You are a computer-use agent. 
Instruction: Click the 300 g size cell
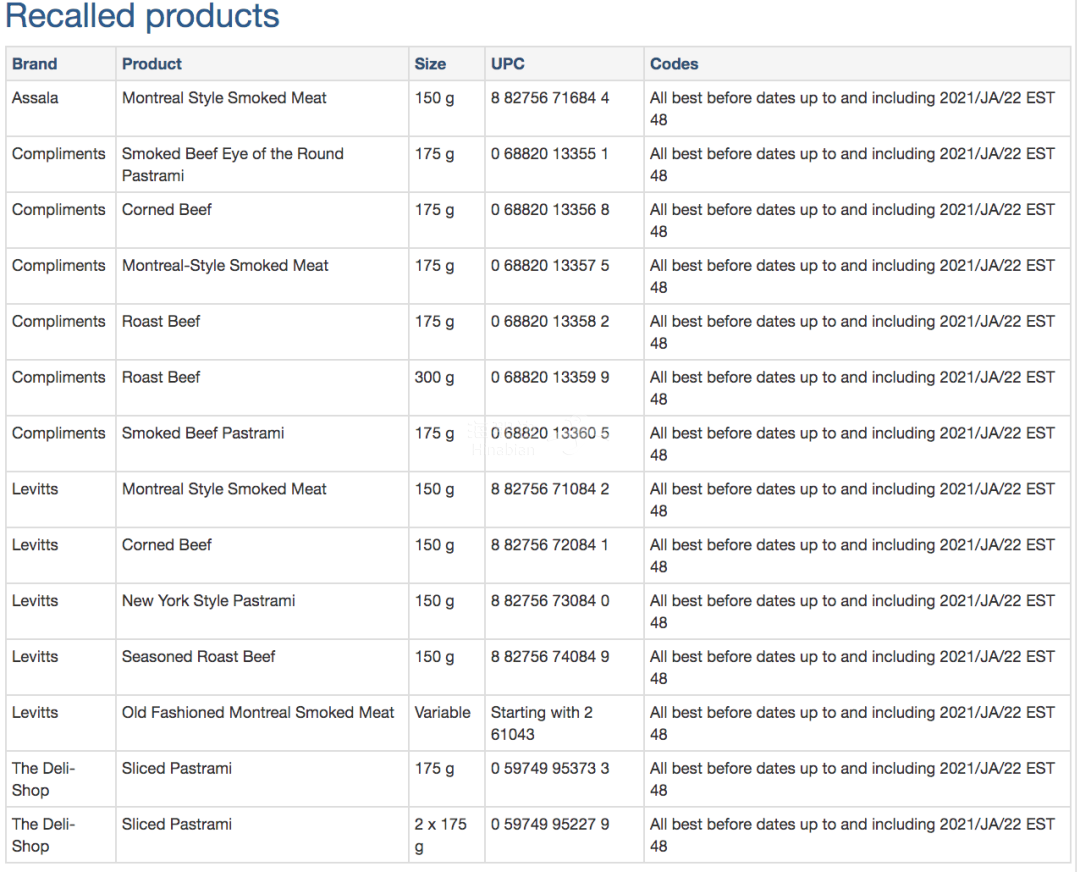click(x=434, y=378)
